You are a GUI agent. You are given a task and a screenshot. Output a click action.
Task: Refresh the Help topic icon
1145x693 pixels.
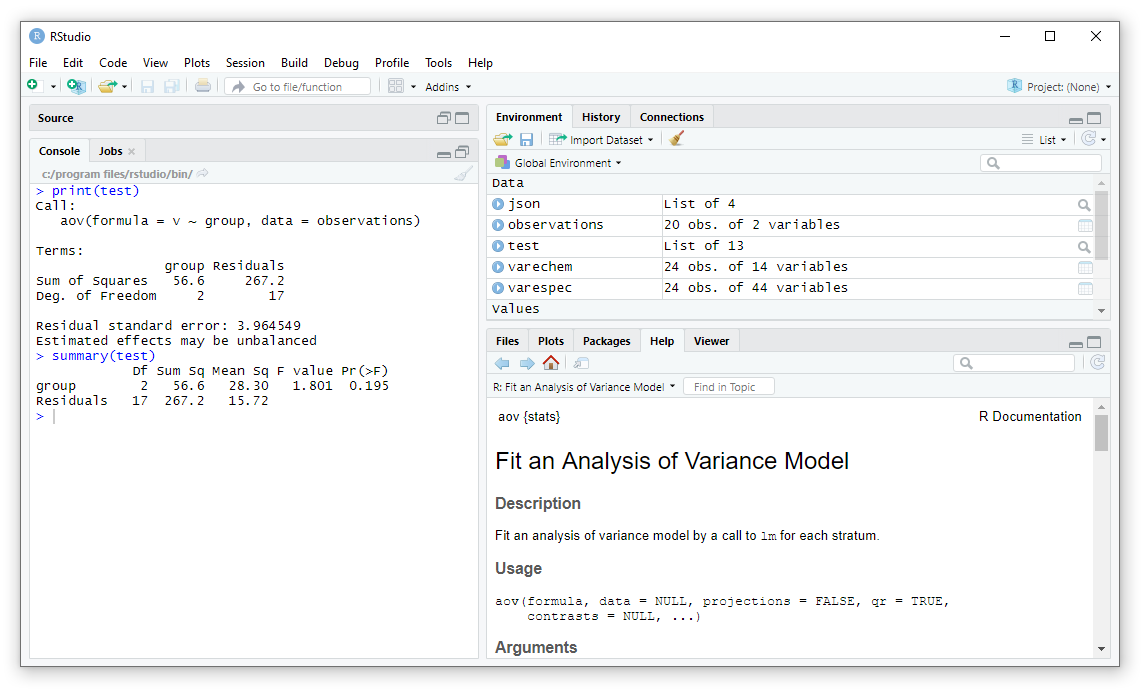(x=1097, y=363)
